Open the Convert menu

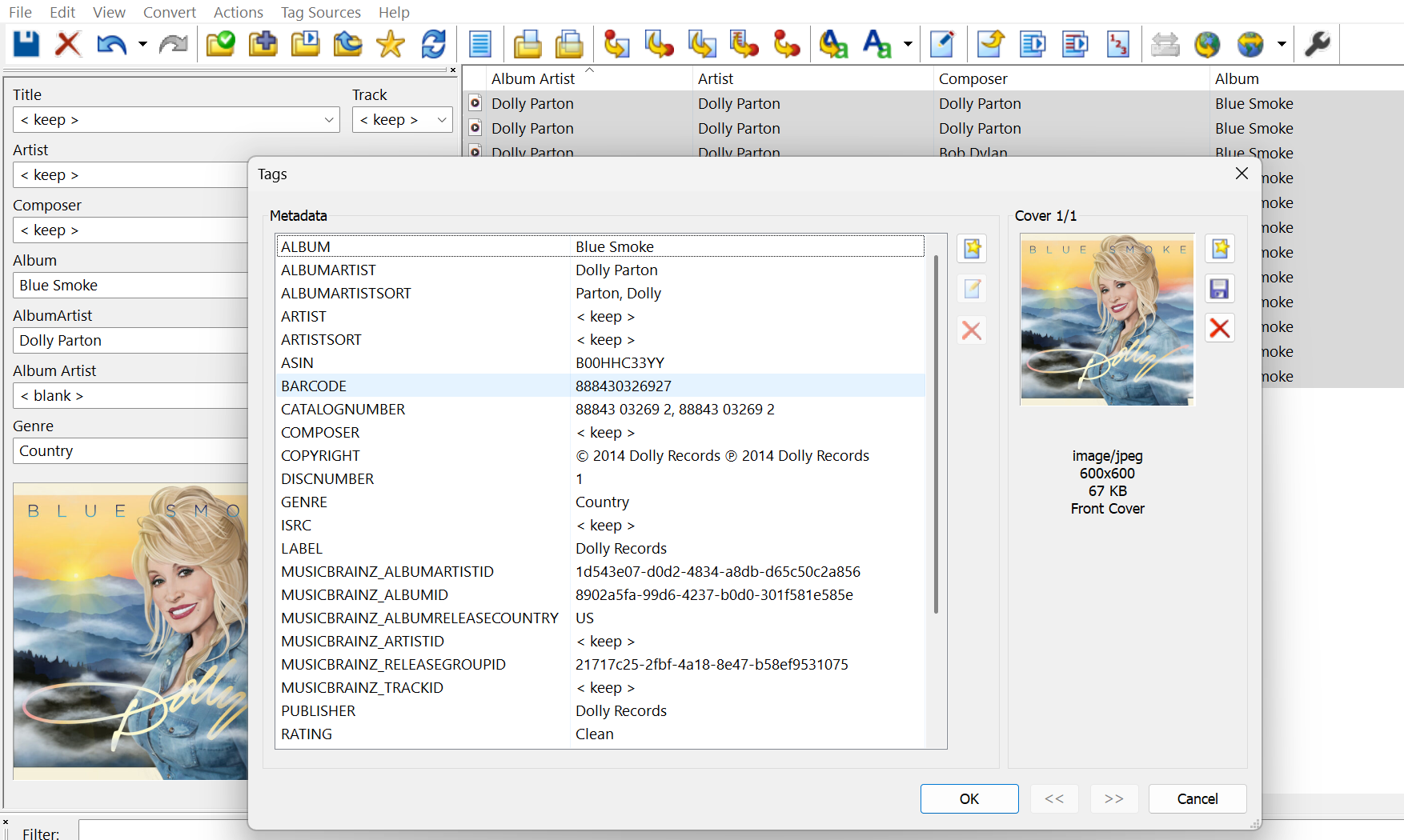pyautogui.click(x=169, y=12)
